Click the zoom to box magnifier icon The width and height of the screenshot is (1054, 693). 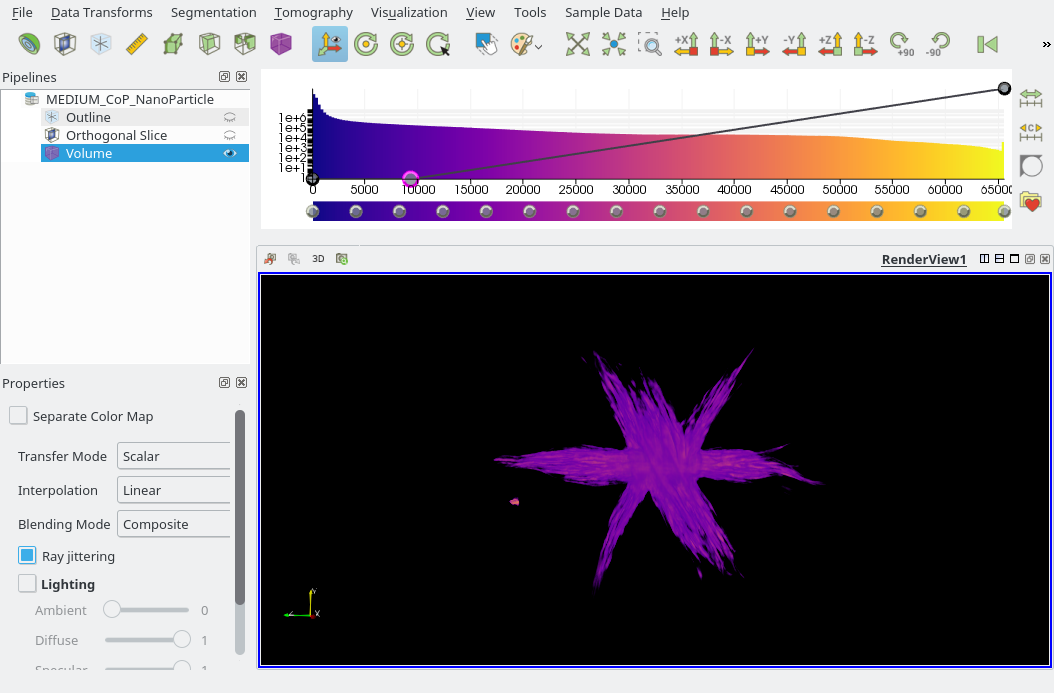click(x=649, y=44)
